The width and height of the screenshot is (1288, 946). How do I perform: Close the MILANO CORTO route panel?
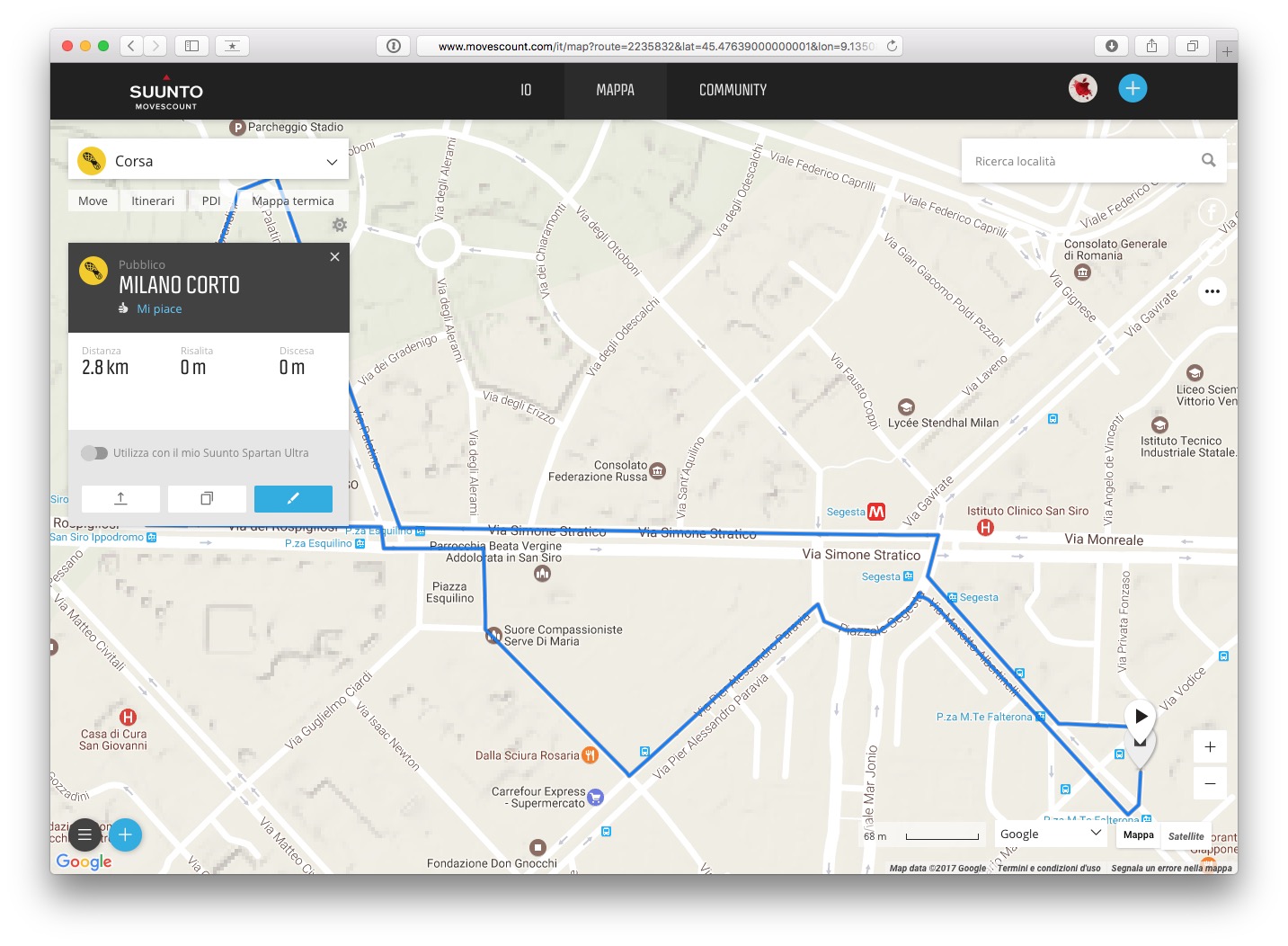coord(334,257)
